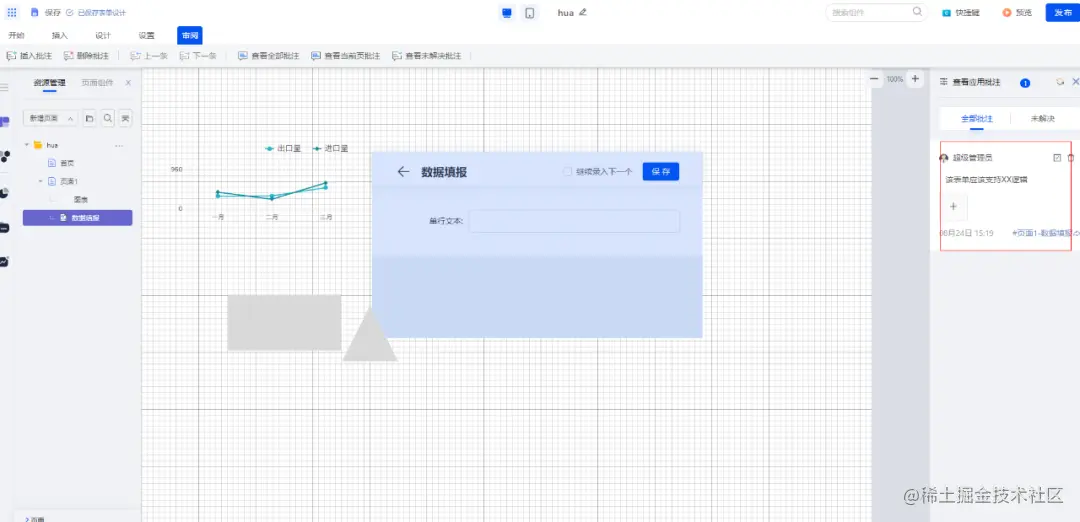
Task: Select 全部批注 tab in annotations panel
Action: coord(977,118)
